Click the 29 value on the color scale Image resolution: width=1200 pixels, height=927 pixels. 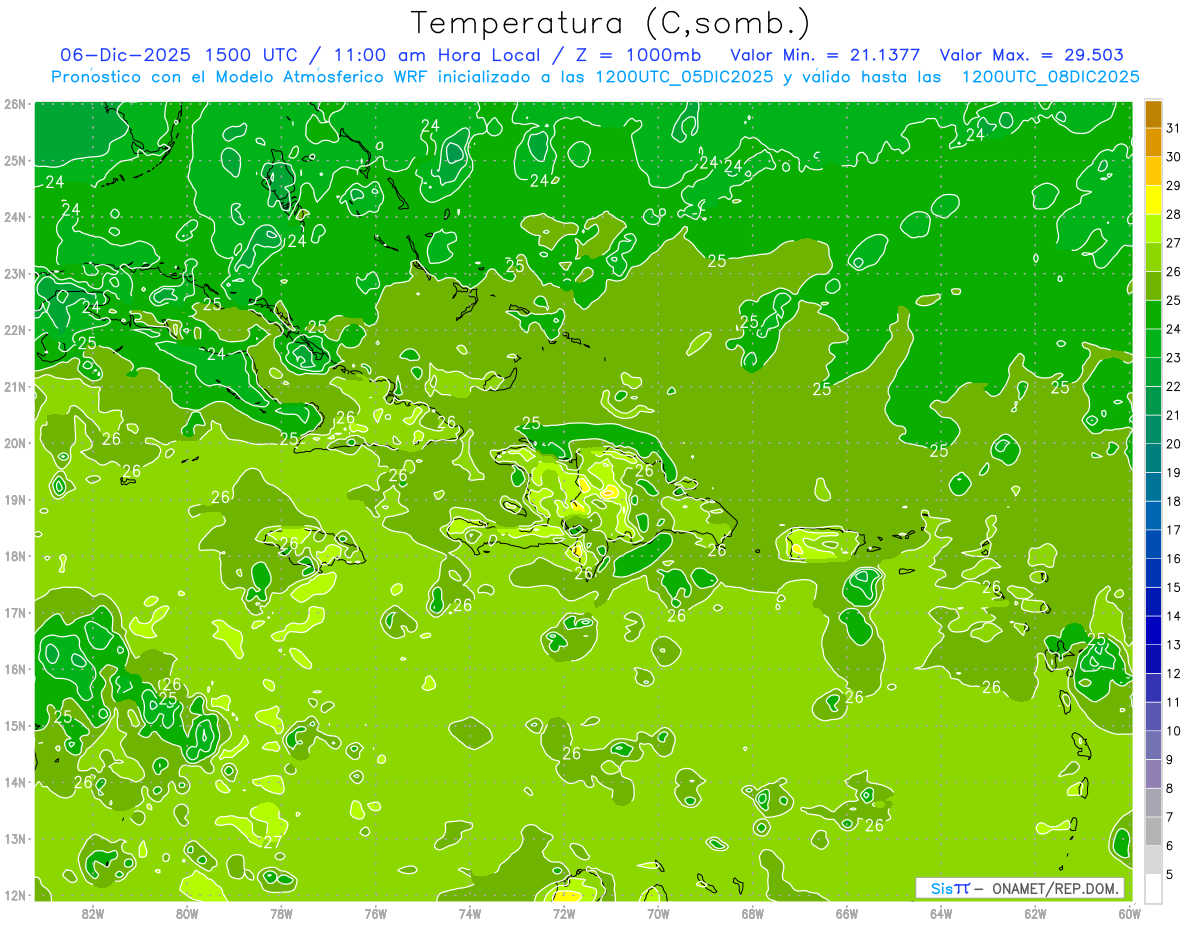click(x=1173, y=186)
